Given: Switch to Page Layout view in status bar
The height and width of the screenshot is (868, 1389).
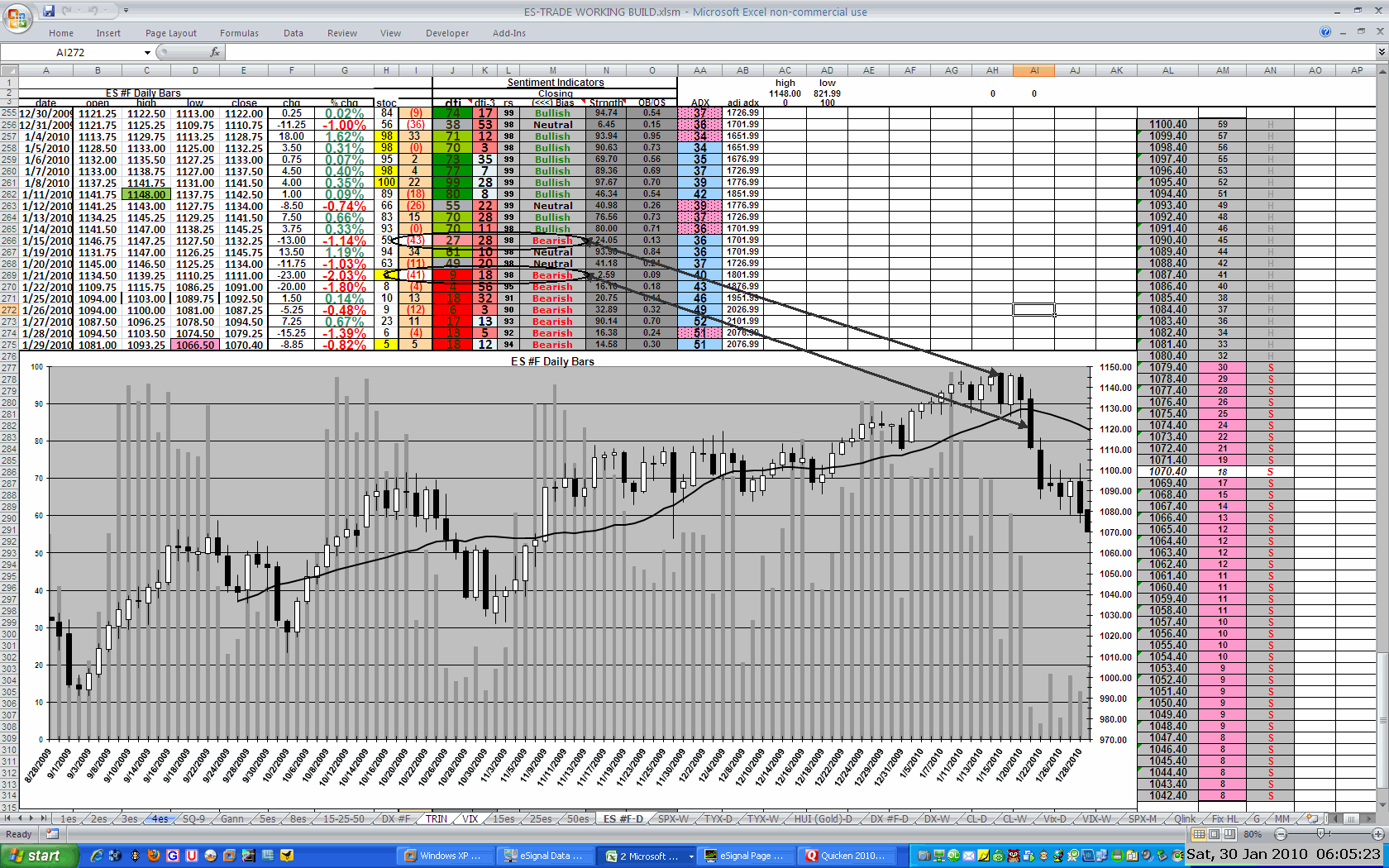Looking at the screenshot, I should tap(1215, 834).
